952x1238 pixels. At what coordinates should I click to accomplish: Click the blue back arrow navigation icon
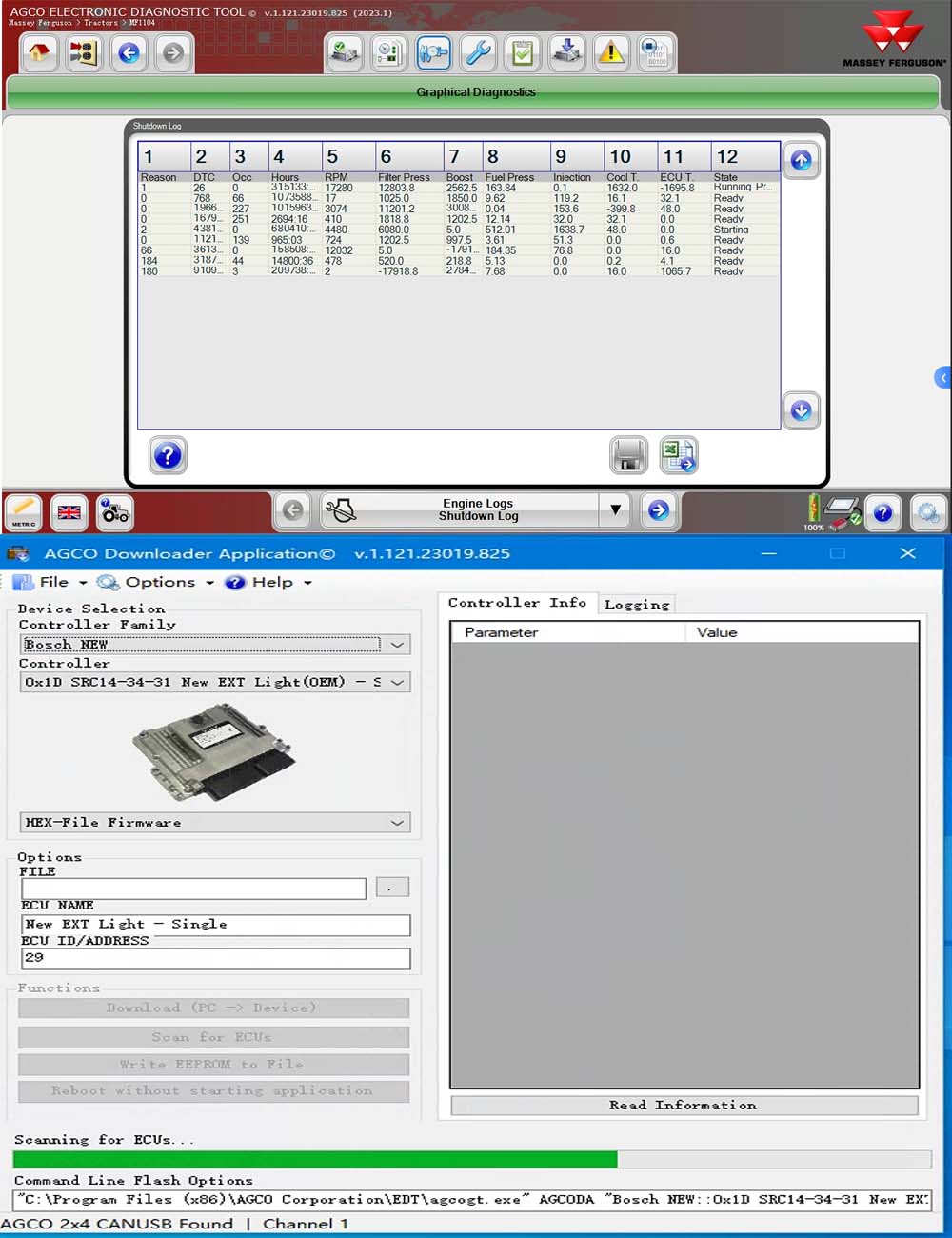pyautogui.click(x=129, y=53)
